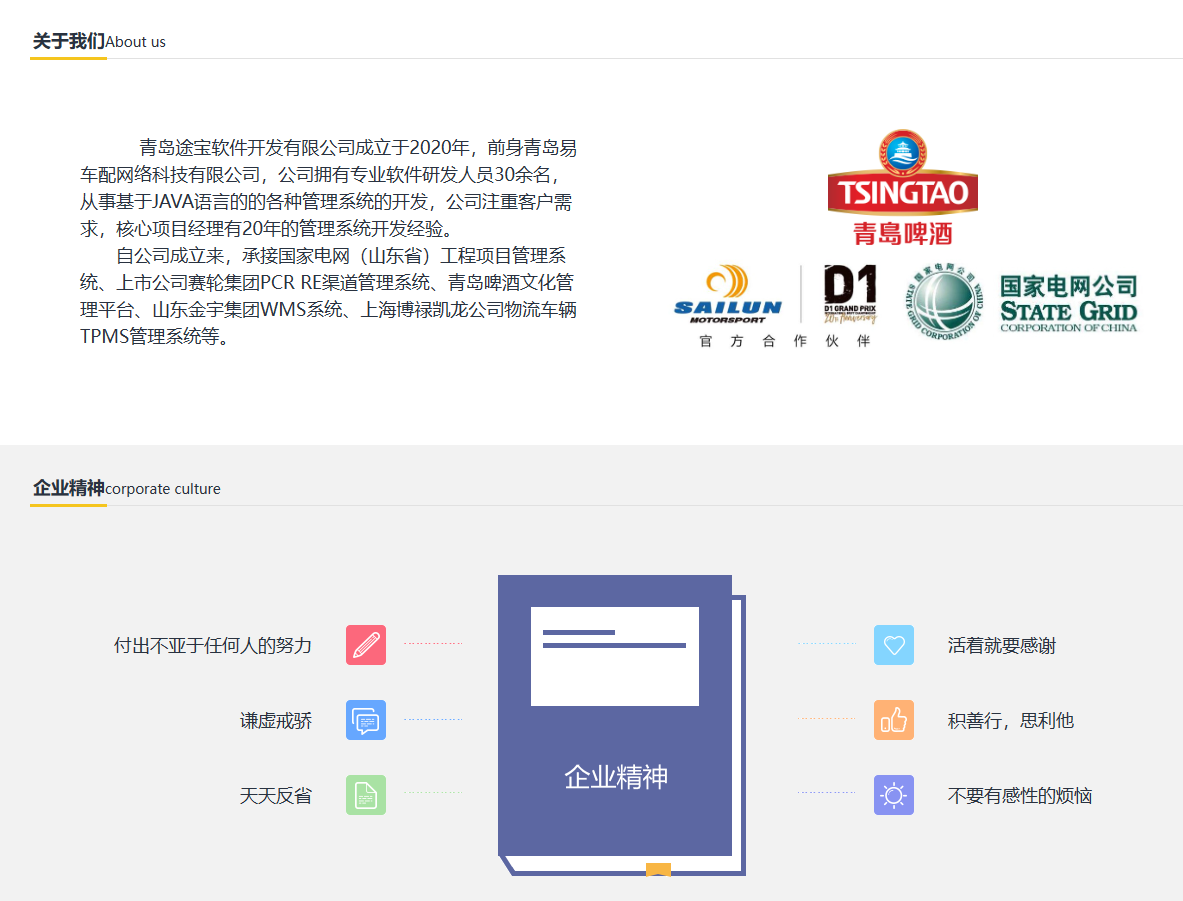This screenshot has height=901, width=1183.
Task: Click the paragraph starting 自公司成立来
Action: click(328, 296)
